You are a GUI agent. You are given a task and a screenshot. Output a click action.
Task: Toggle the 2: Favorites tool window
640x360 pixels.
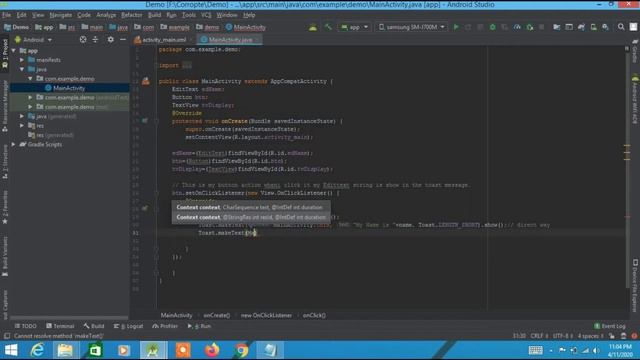[5, 207]
